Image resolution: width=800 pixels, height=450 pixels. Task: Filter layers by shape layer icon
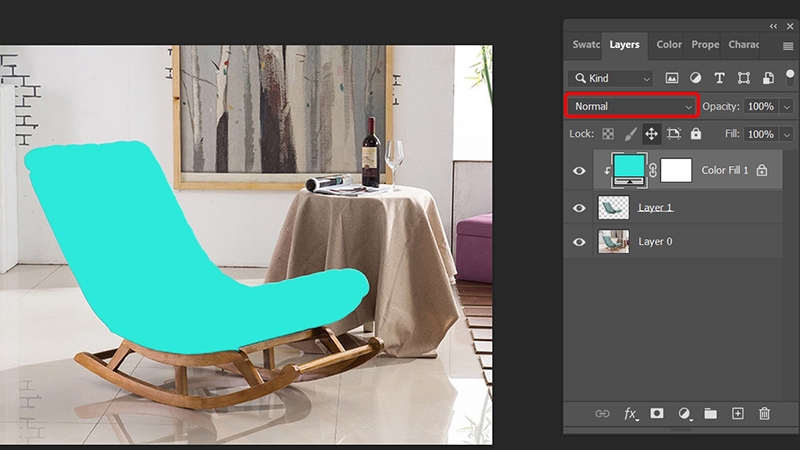coord(744,78)
